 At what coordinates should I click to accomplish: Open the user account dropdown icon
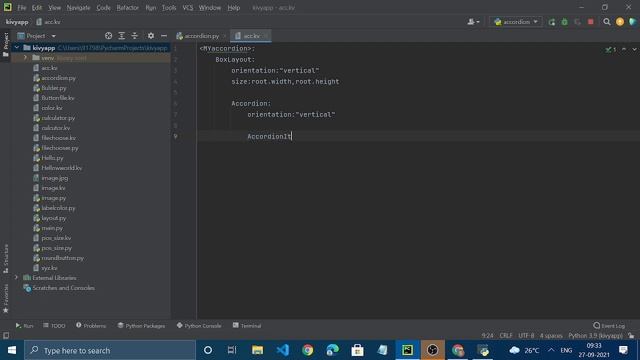pos(473,22)
